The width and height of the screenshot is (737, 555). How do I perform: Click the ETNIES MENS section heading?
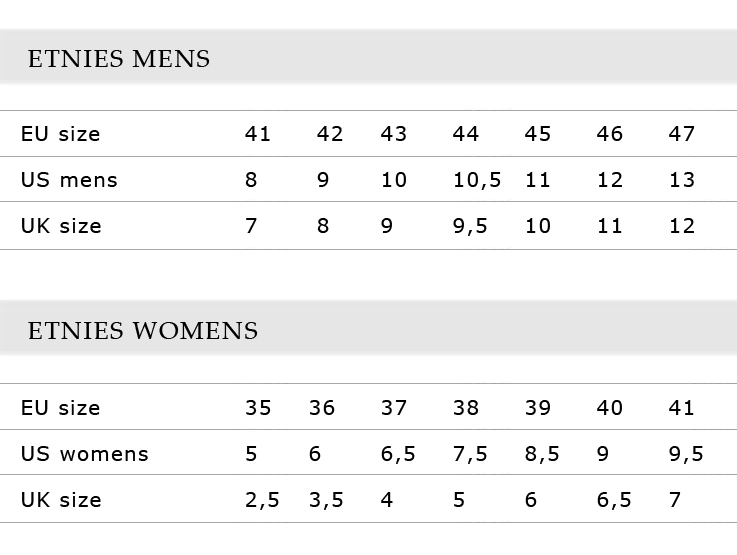click(119, 59)
